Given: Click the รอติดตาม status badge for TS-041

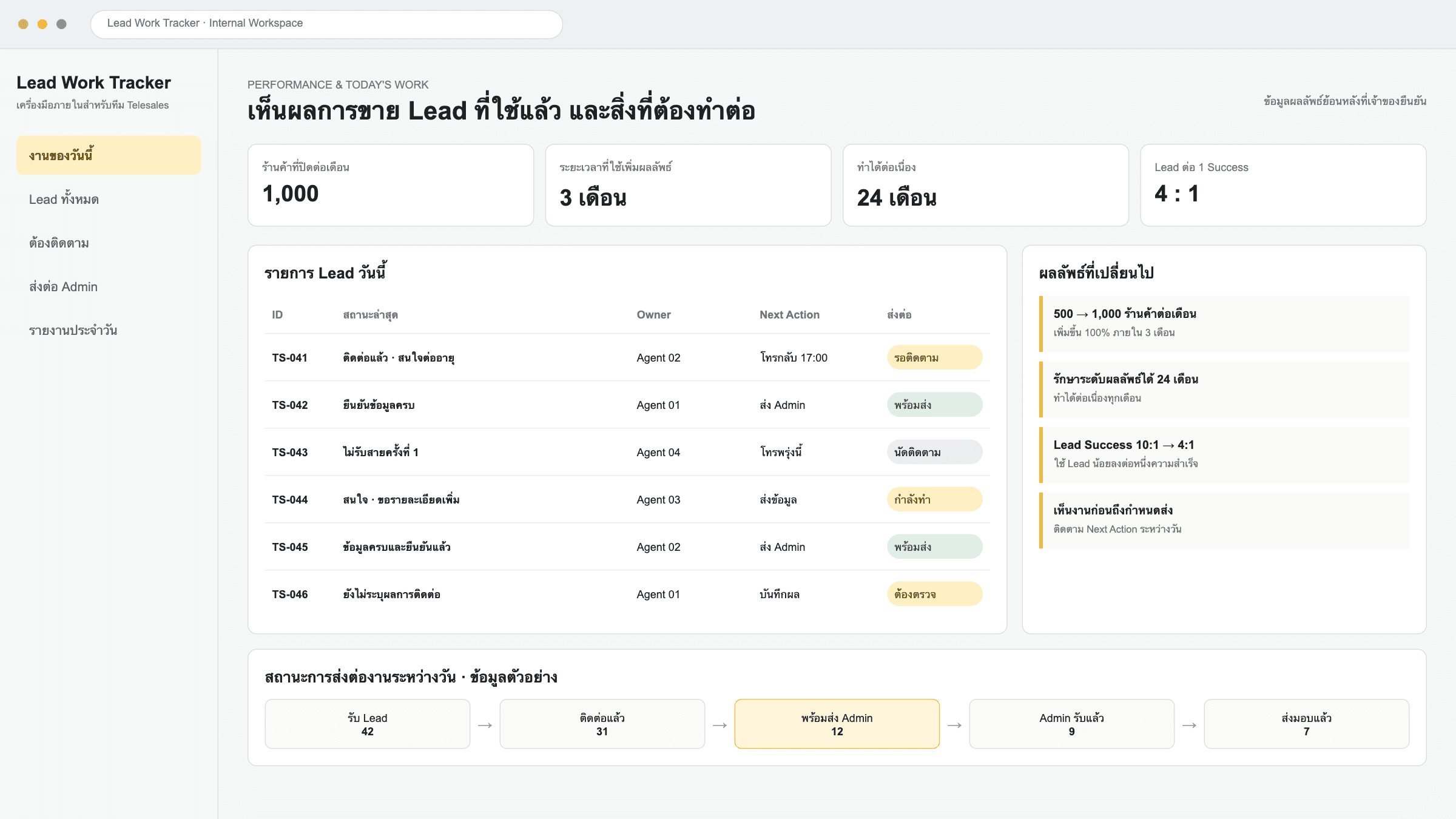Looking at the screenshot, I should [x=934, y=357].
